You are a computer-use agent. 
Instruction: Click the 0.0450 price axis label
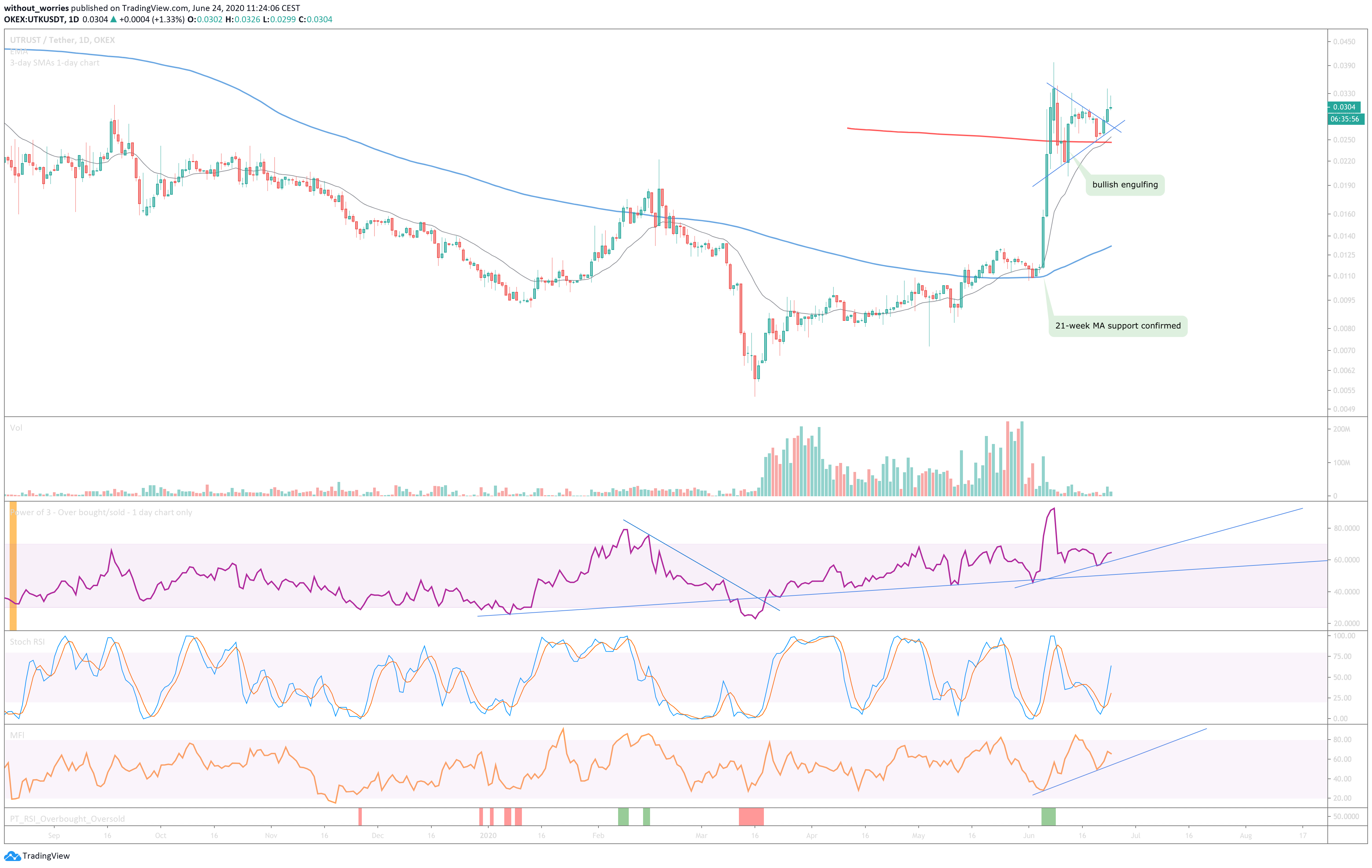point(1344,42)
